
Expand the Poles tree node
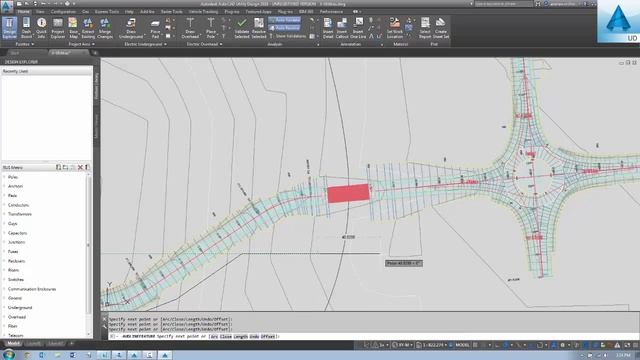click(4, 177)
